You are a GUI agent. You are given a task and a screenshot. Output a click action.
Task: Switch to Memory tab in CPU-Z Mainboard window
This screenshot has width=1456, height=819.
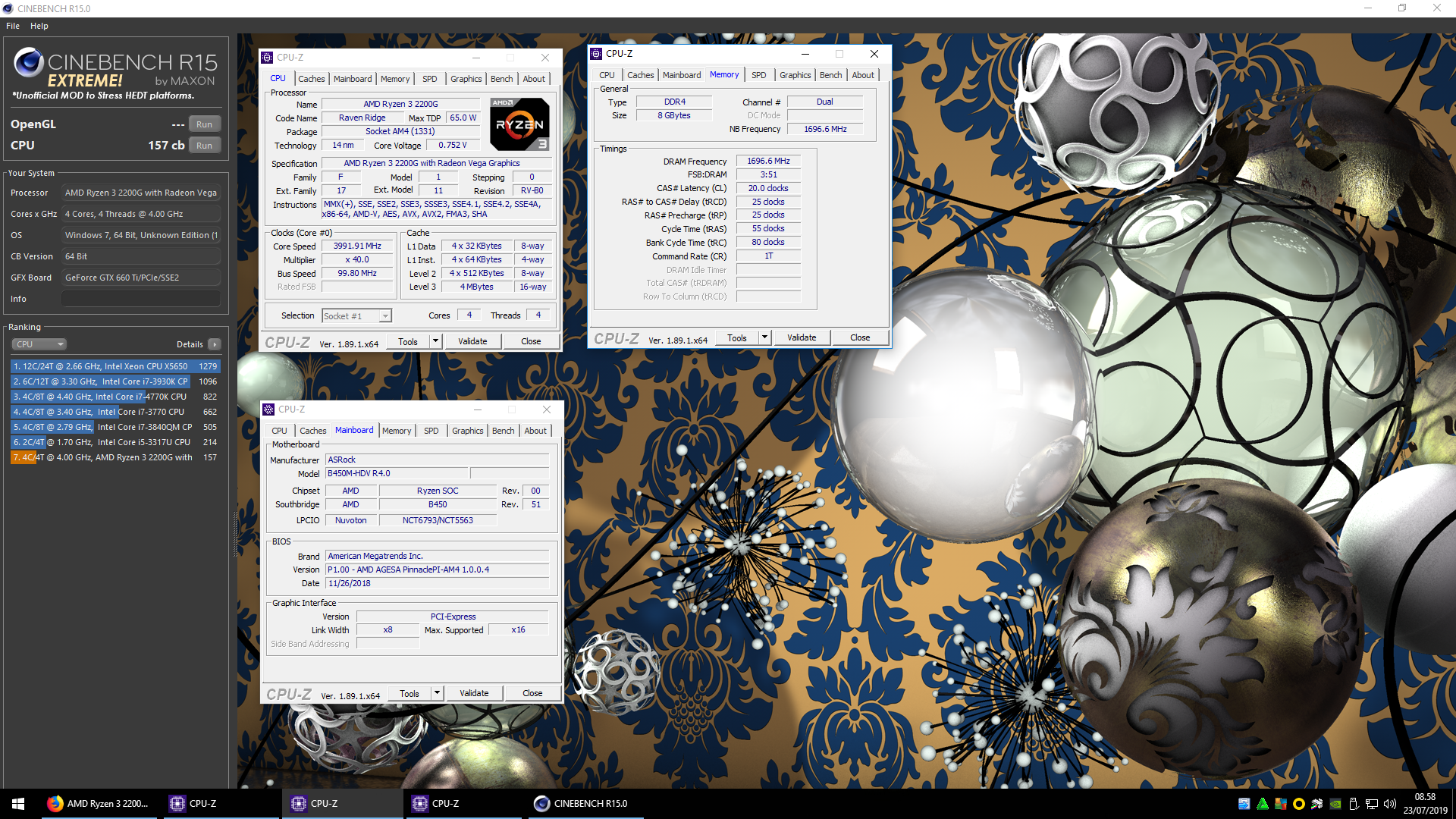click(x=397, y=431)
